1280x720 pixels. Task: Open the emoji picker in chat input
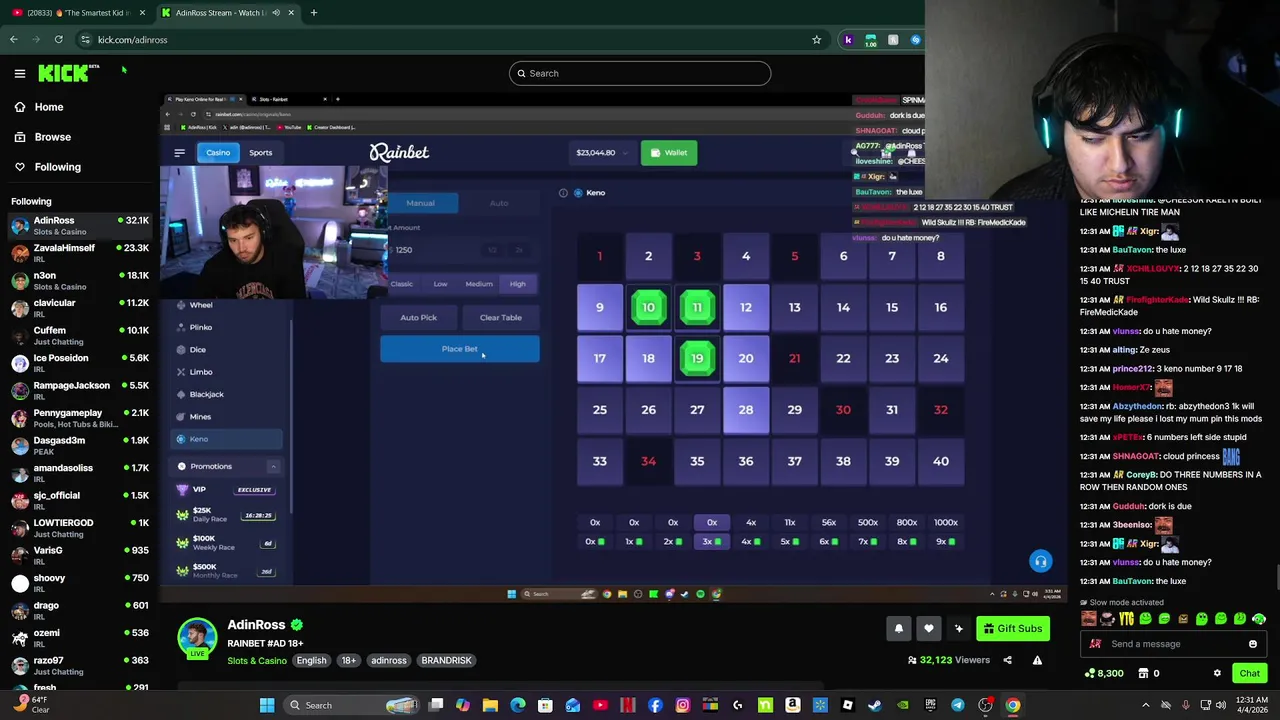tap(1253, 644)
